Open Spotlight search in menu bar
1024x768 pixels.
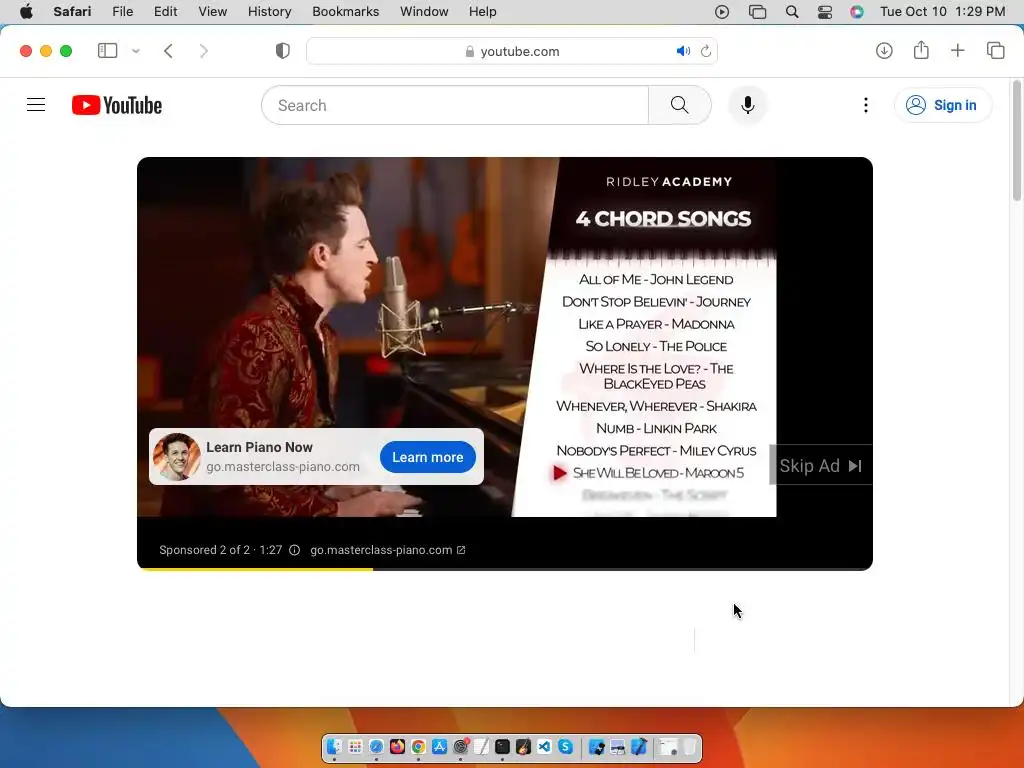coord(792,11)
